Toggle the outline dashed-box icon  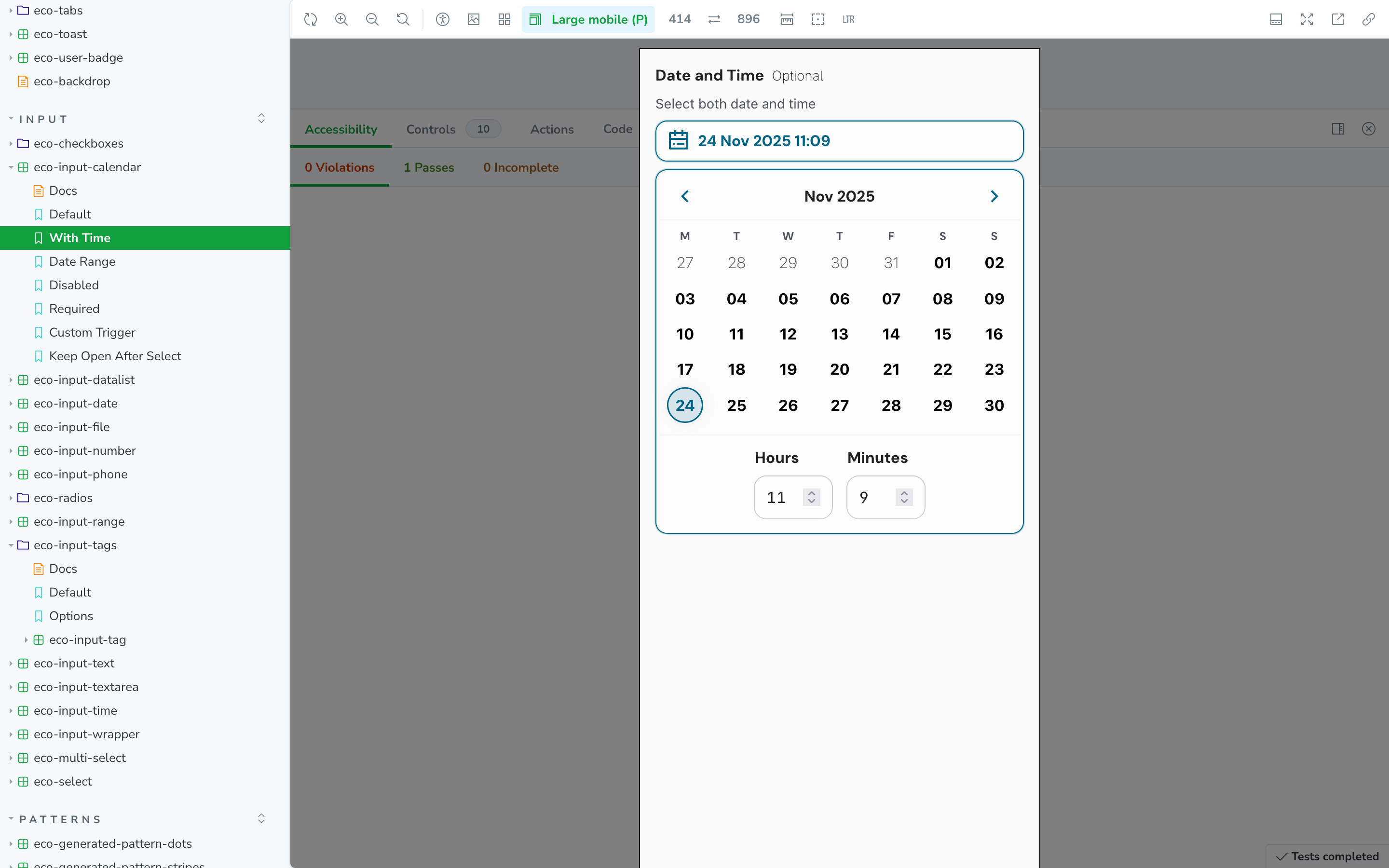pyautogui.click(x=818, y=19)
